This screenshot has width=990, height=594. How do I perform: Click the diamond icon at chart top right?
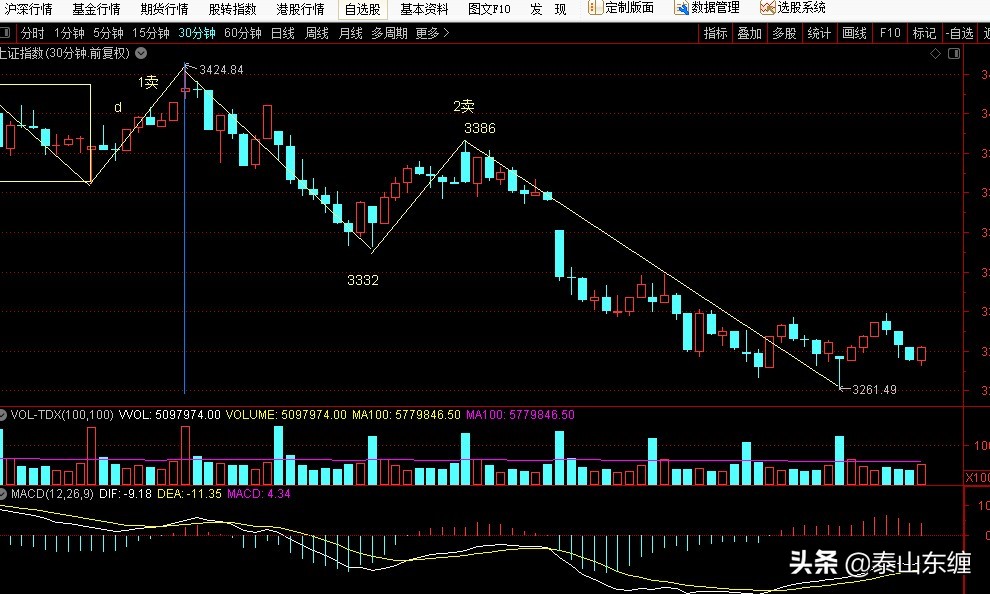[x=935, y=54]
